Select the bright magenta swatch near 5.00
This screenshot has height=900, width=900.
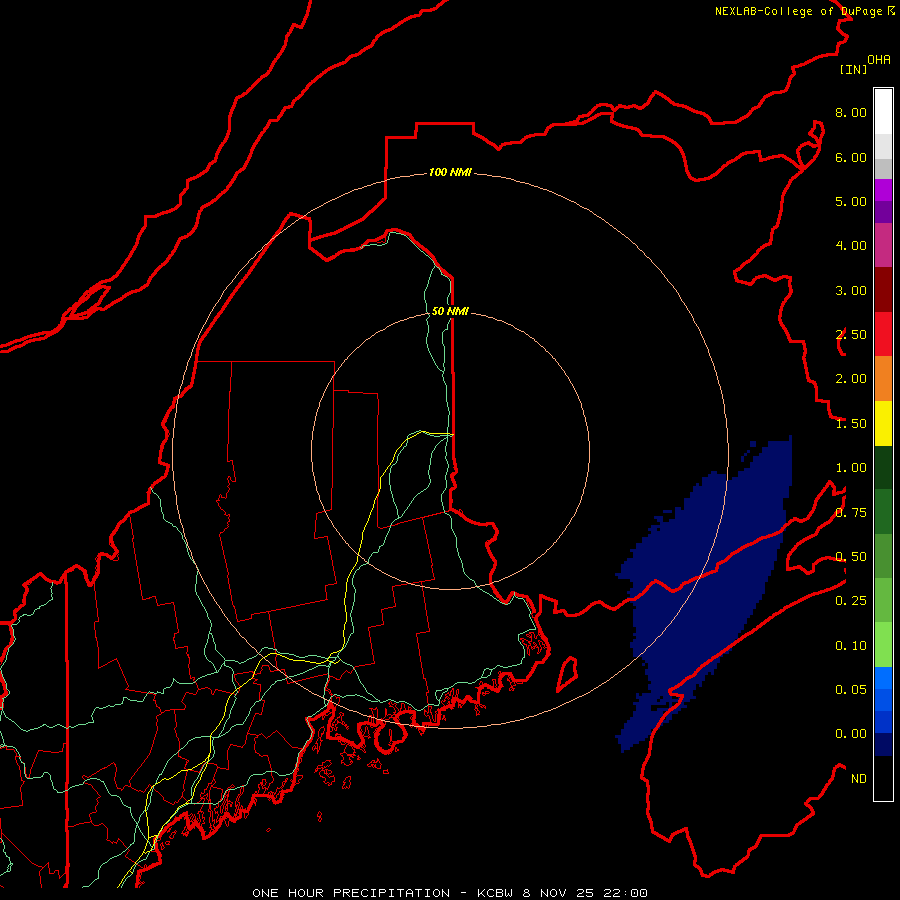click(x=883, y=190)
